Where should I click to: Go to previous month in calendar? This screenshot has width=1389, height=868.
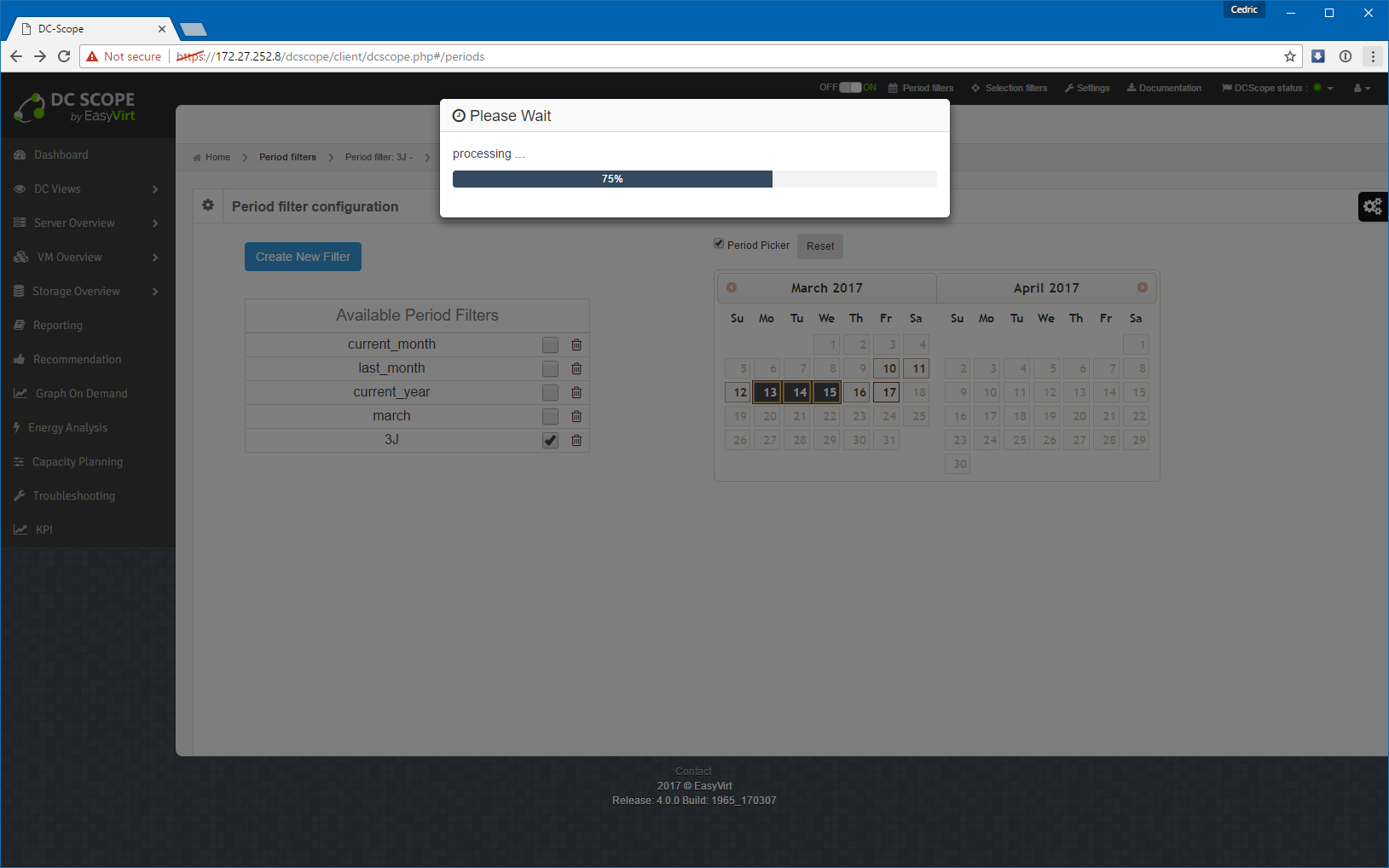pyautogui.click(x=732, y=287)
